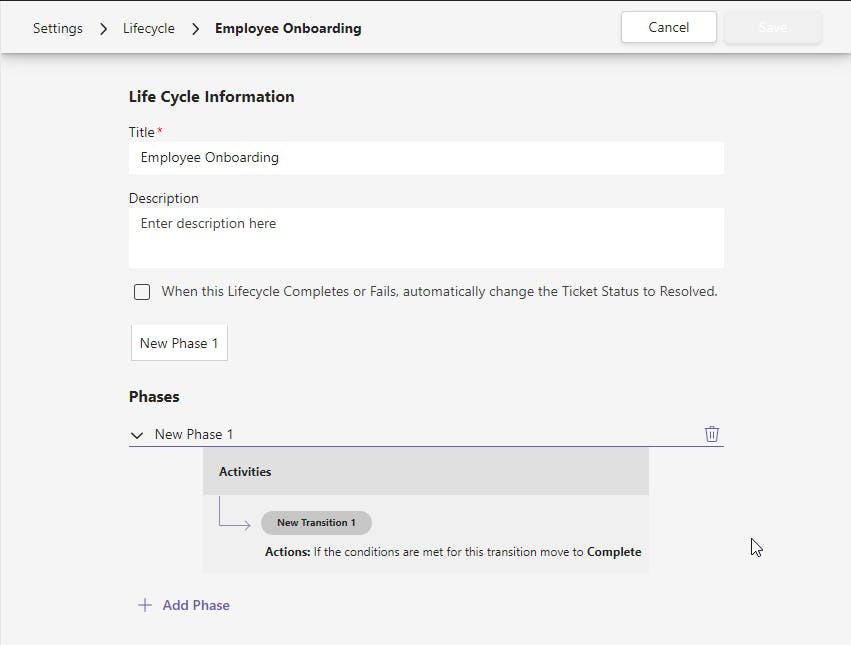The width and height of the screenshot is (851, 645).
Task: Click into the Description text area
Action: point(426,238)
